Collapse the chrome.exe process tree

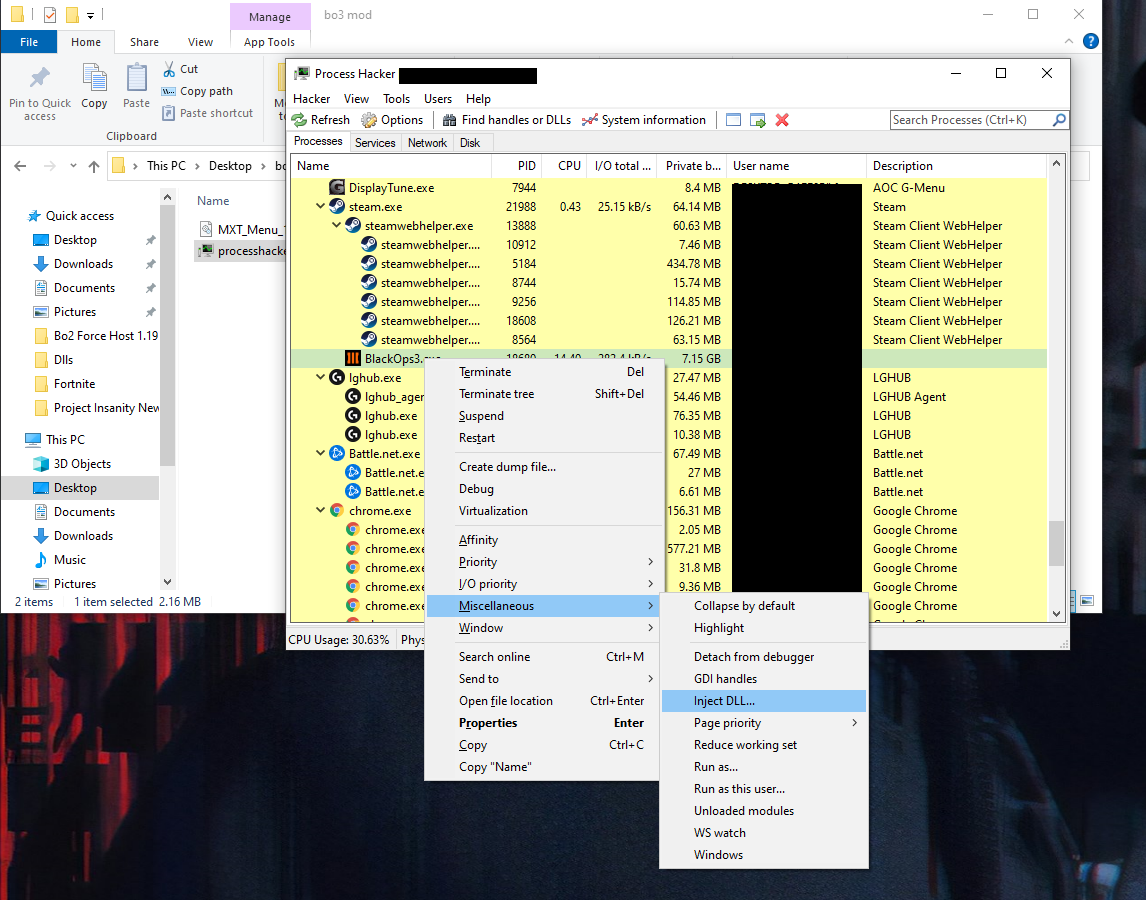(x=320, y=511)
